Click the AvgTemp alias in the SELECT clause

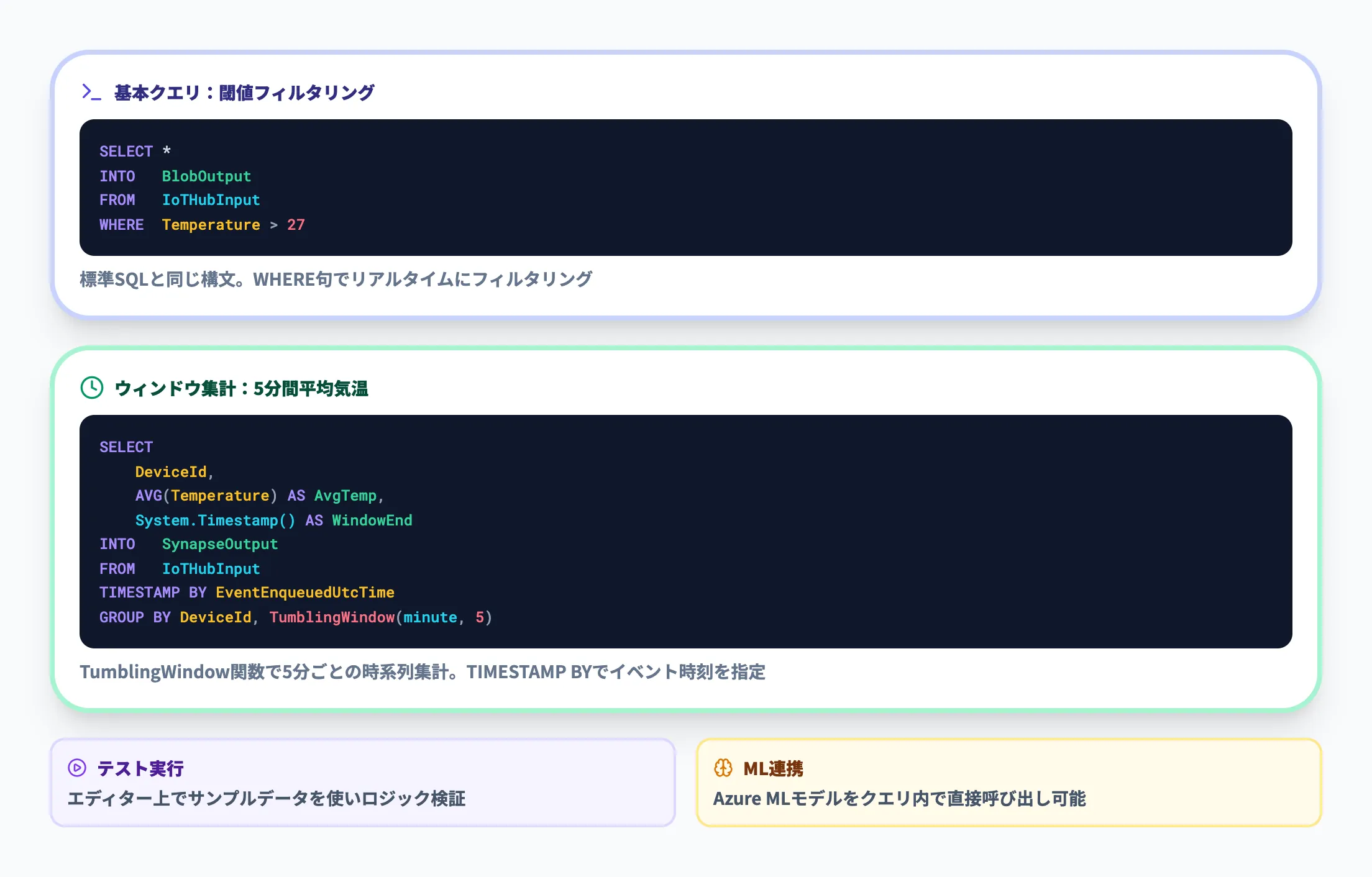coord(346,495)
